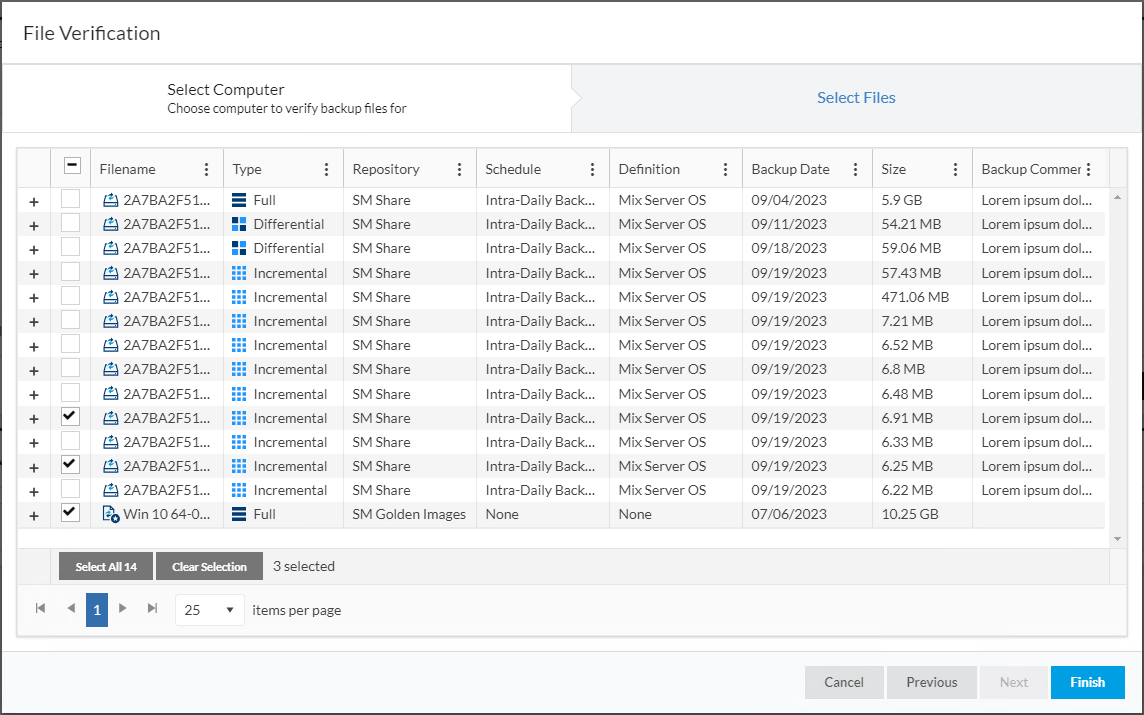Click the Full backup type icon on first row

coord(239,199)
